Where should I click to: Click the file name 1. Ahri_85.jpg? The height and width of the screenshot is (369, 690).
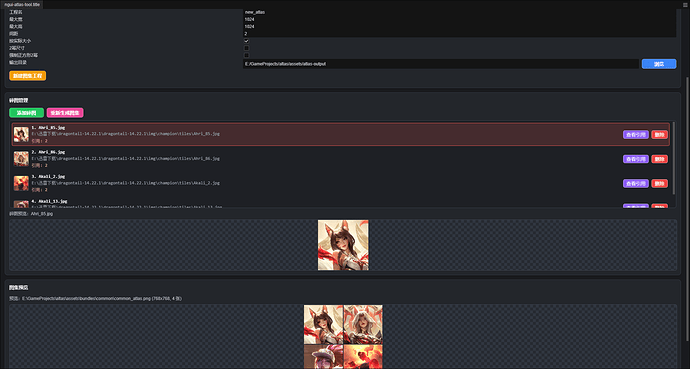[x=48, y=128]
